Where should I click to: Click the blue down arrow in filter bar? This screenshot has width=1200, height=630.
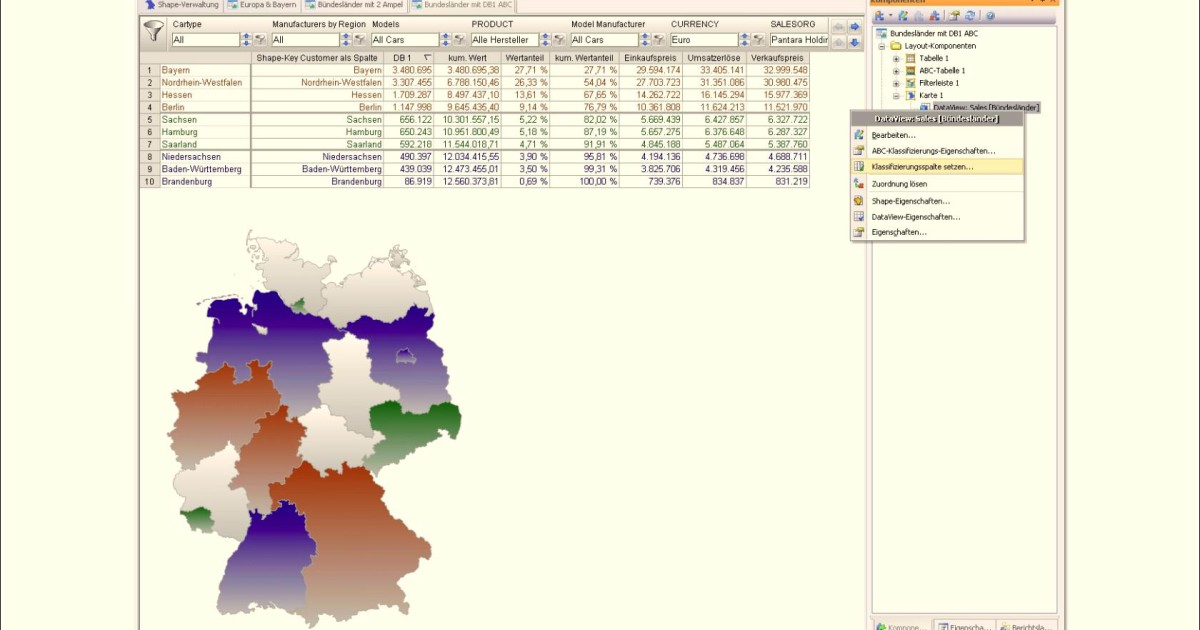coord(855,43)
